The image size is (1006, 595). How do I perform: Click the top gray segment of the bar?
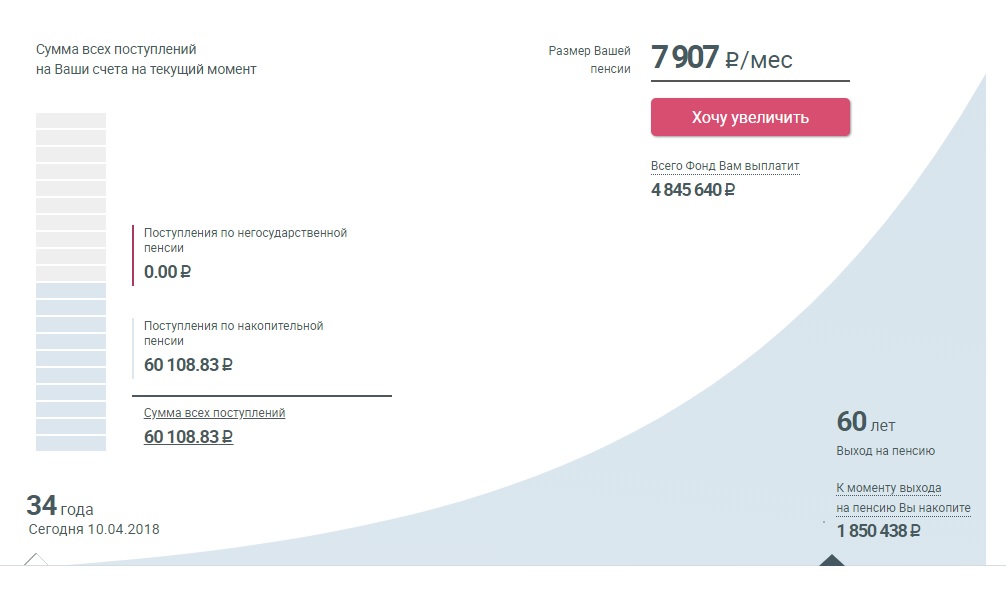click(71, 120)
